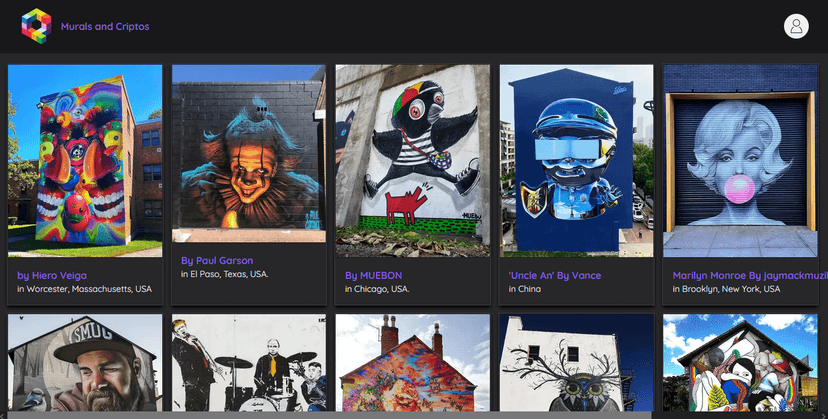The width and height of the screenshot is (828, 419).
Task: Open the user profile avatar icon
Action: tap(796, 26)
